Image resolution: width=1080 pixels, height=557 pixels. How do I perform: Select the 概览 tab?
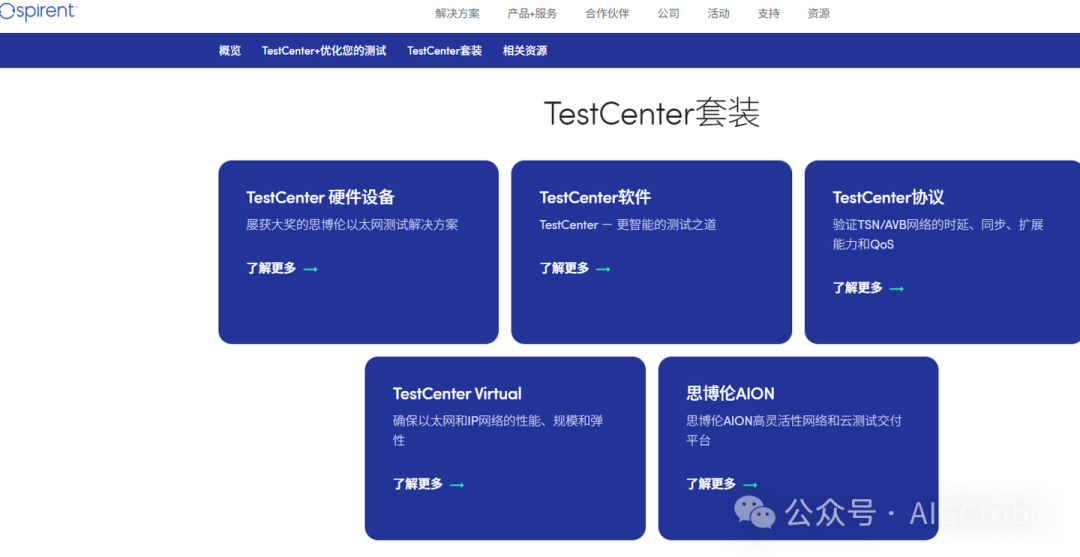(230, 51)
